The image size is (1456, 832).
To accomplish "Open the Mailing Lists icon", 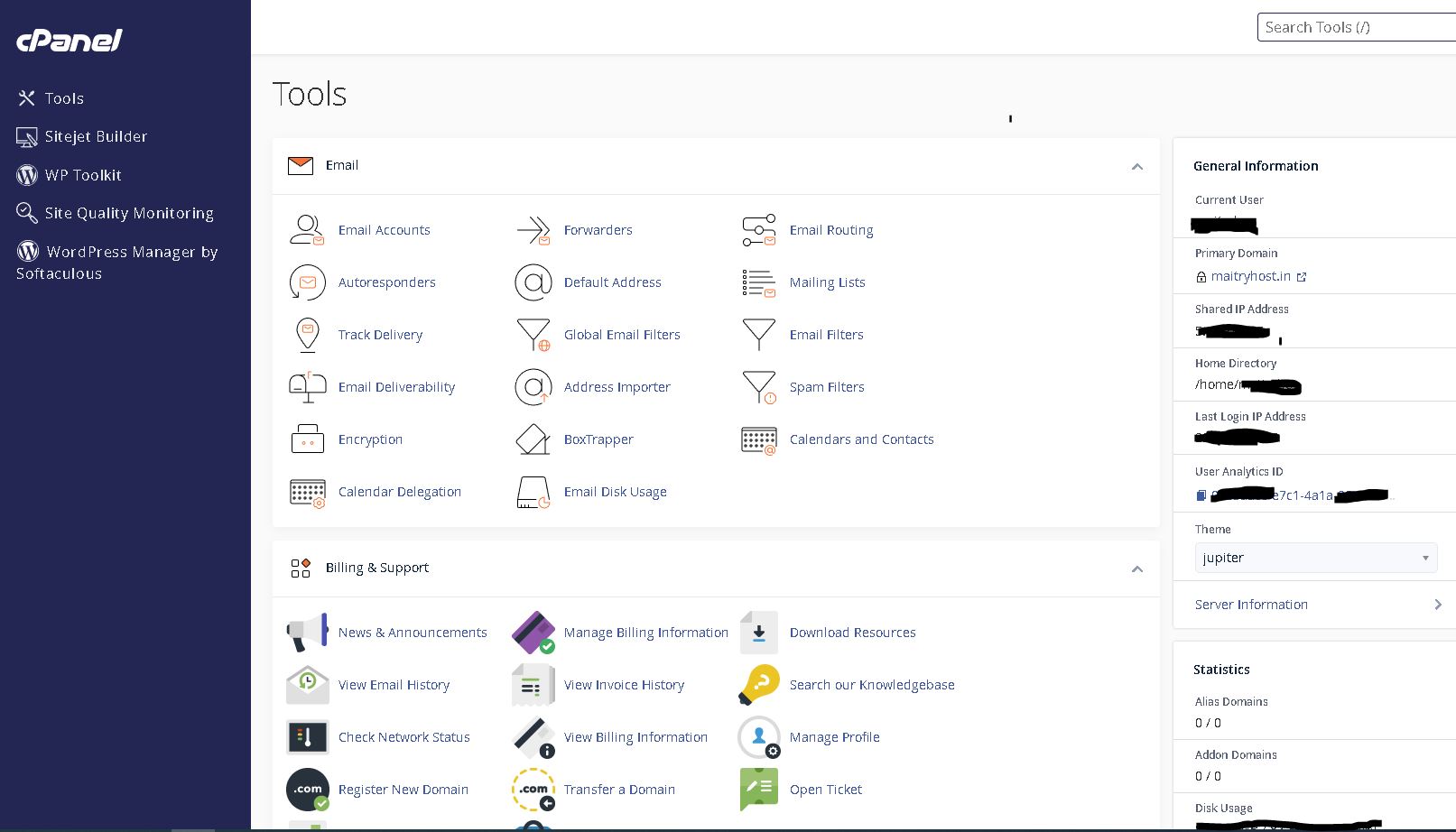I will (758, 282).
